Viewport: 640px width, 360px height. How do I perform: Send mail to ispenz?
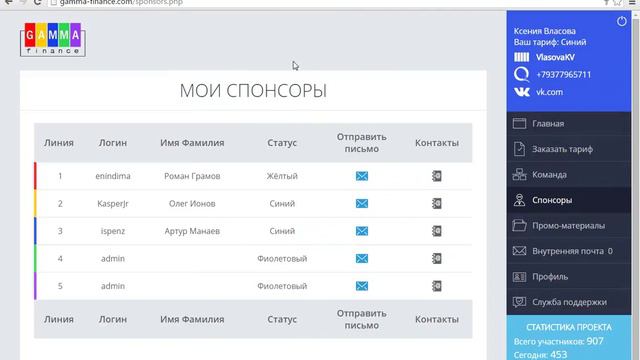click(362, 231)
